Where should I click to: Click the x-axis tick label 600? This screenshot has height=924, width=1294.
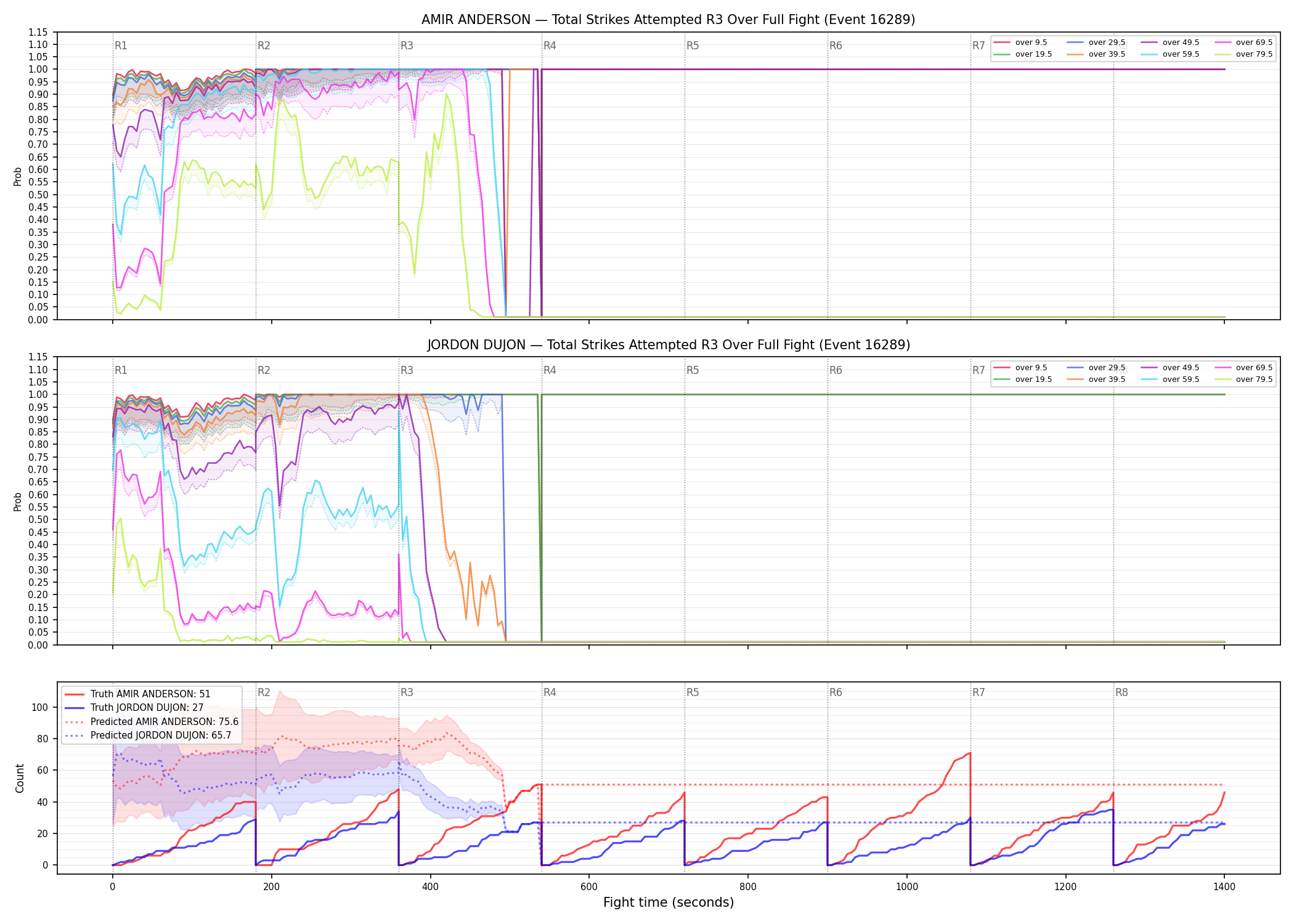pos(589,887)
